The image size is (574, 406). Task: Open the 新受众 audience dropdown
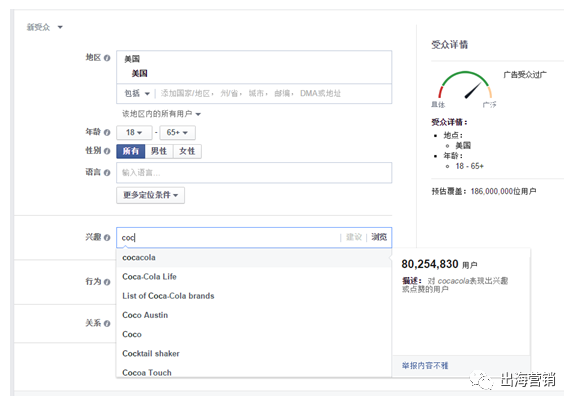[x=45, y=27]
